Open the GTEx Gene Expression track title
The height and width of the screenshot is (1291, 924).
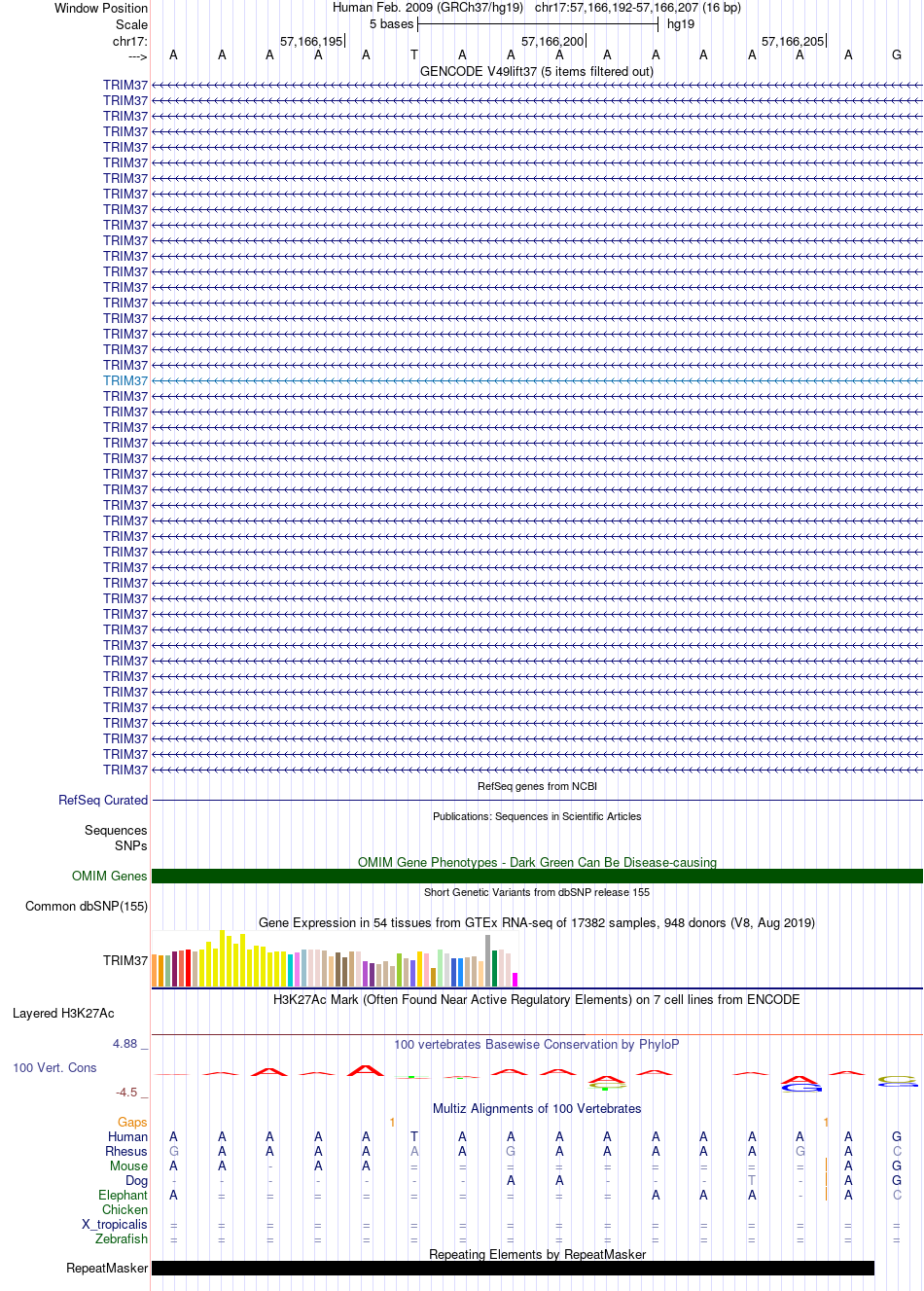pos(537,922)
